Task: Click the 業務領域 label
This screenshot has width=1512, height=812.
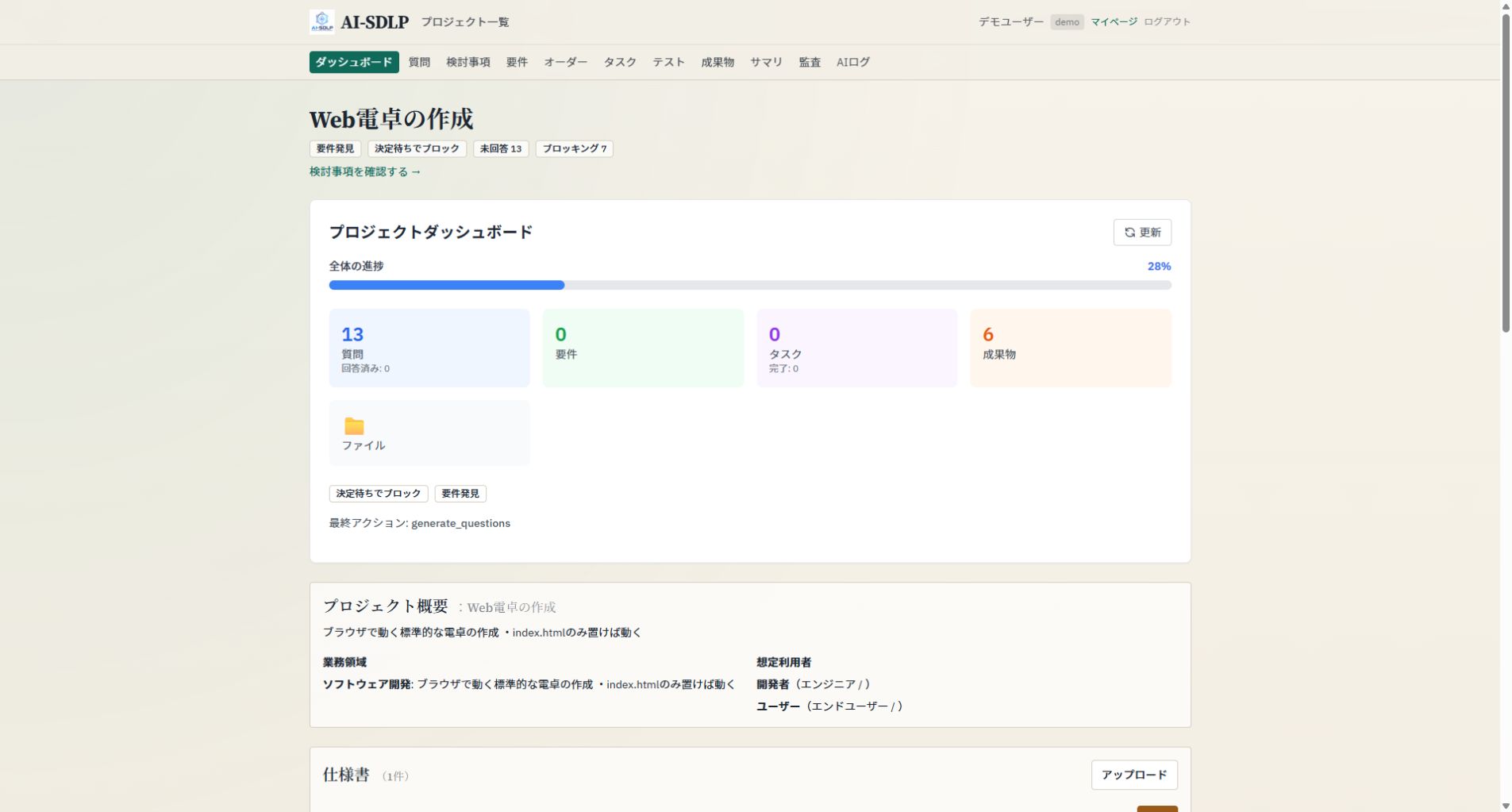Action: click(344, 662)
